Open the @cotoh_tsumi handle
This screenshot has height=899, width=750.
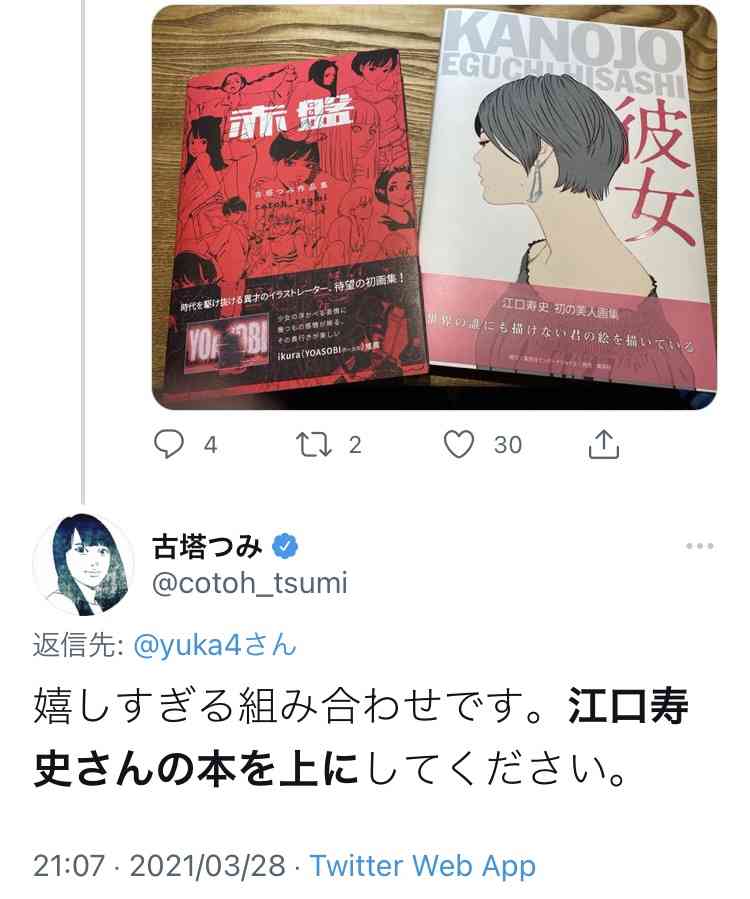pos(250,584)
